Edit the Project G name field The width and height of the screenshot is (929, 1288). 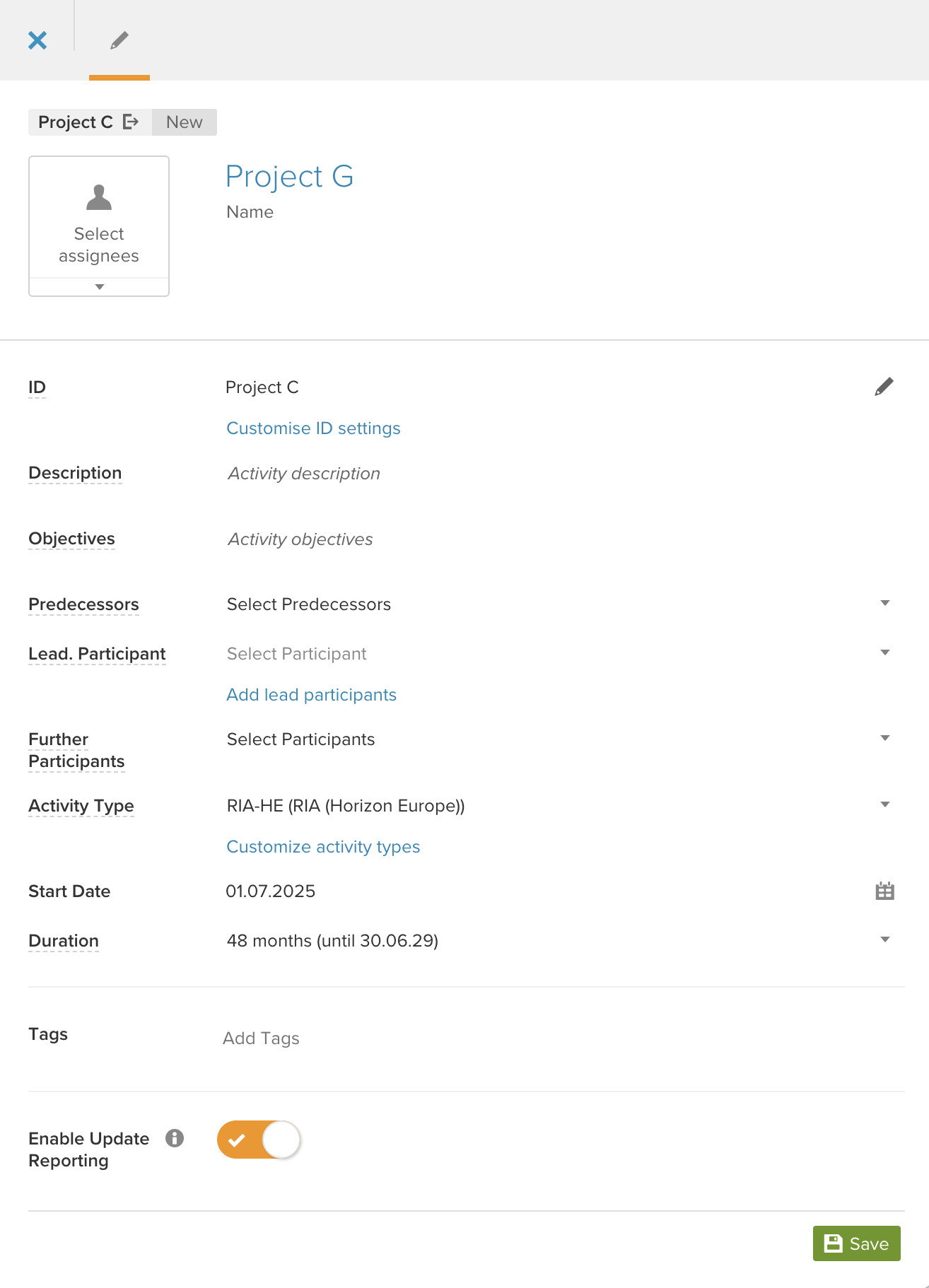coord(289,176)
